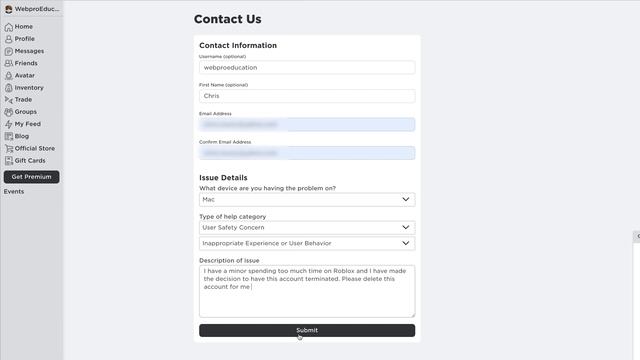Open the Groups sidebar icon
This screenshot has width=640, height=360.
(9, 112)
